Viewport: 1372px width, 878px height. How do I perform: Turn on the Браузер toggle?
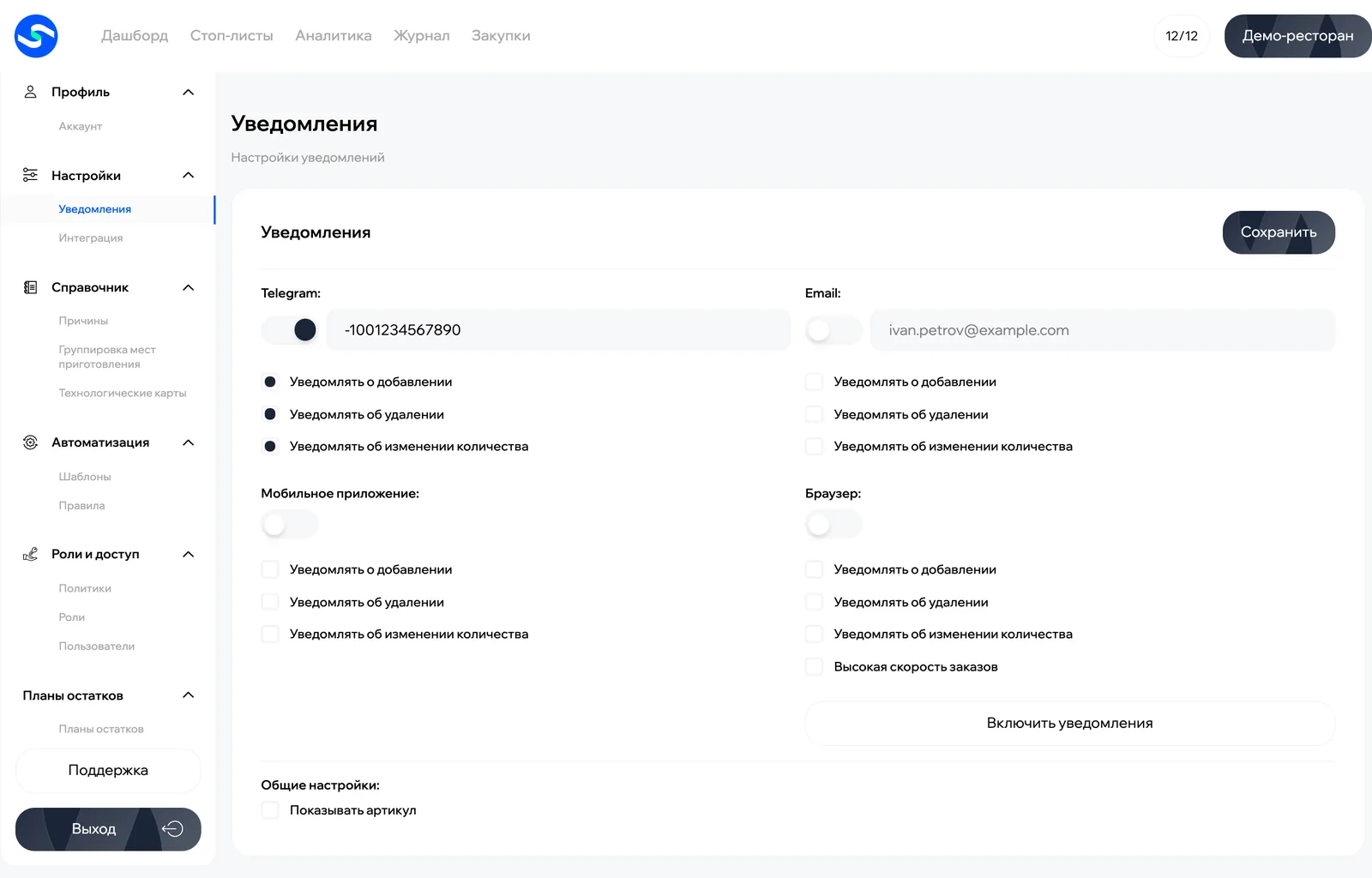point(833,524)
